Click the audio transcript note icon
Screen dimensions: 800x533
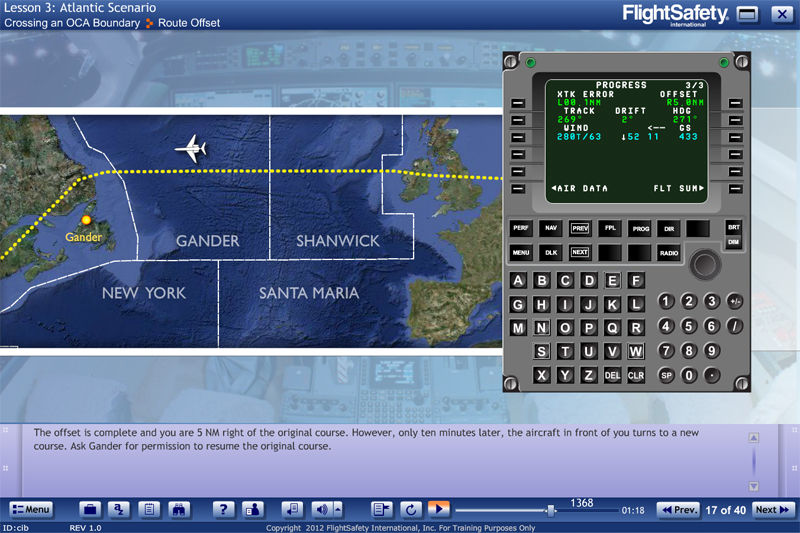click(x=292, y=510)
